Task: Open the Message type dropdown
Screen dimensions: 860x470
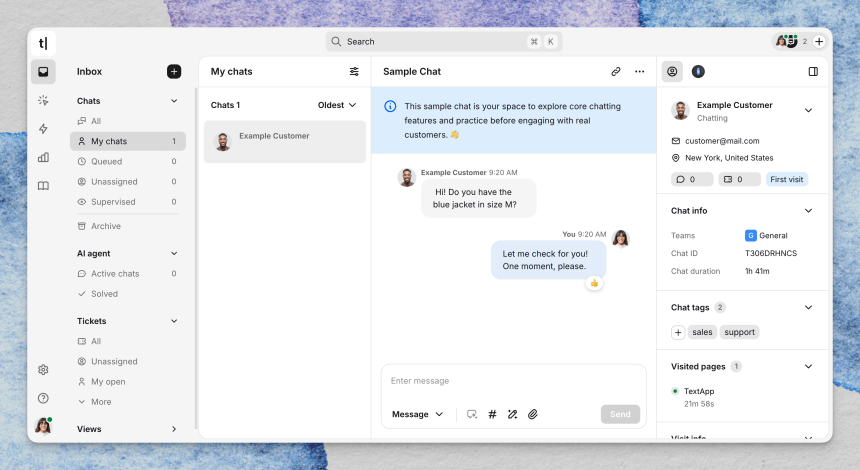Action: [x=417, y=414]
